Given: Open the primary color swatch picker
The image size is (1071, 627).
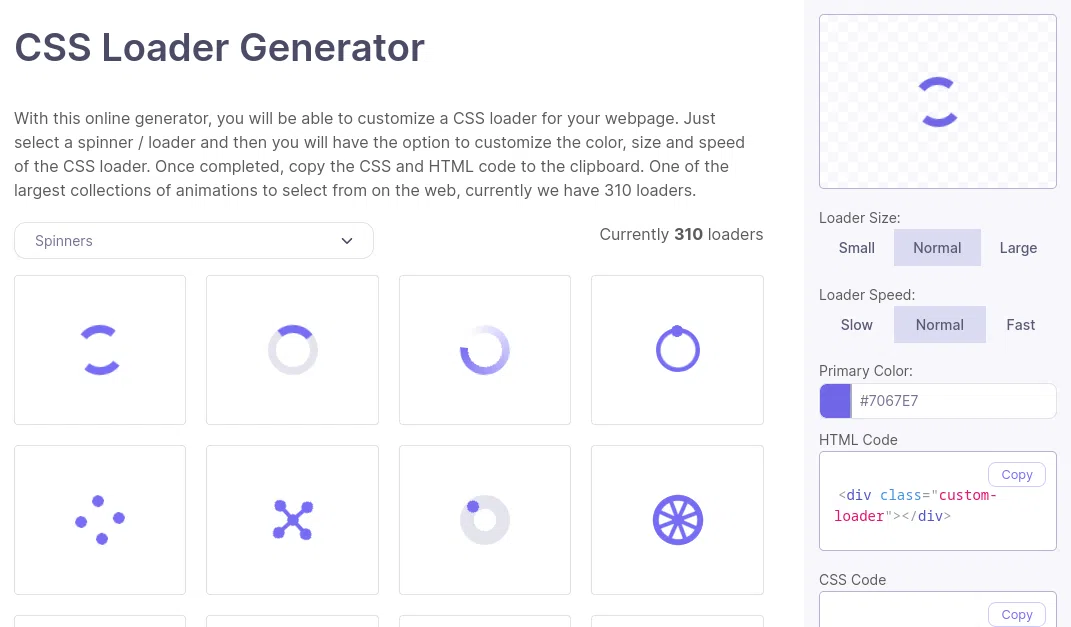Looking at the screenshot, I should coord(835,401).
